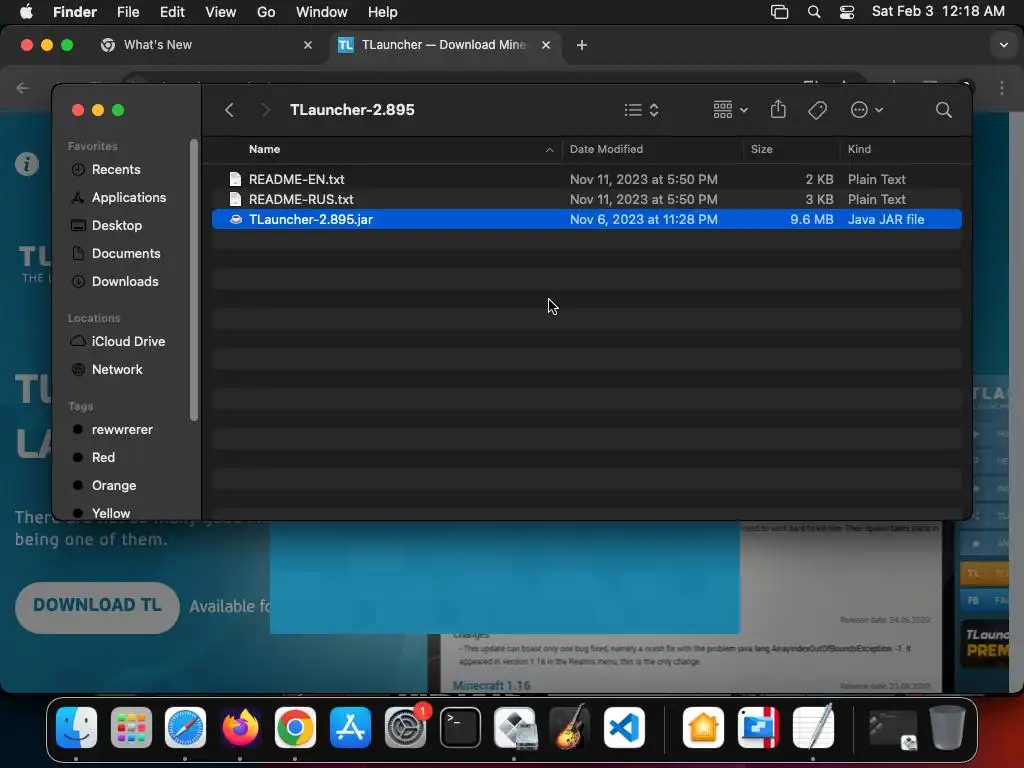The width and height of the screenshot is (1024, 768).
Task: Open Launchpad from the Dock
Action: pos(131,728)
